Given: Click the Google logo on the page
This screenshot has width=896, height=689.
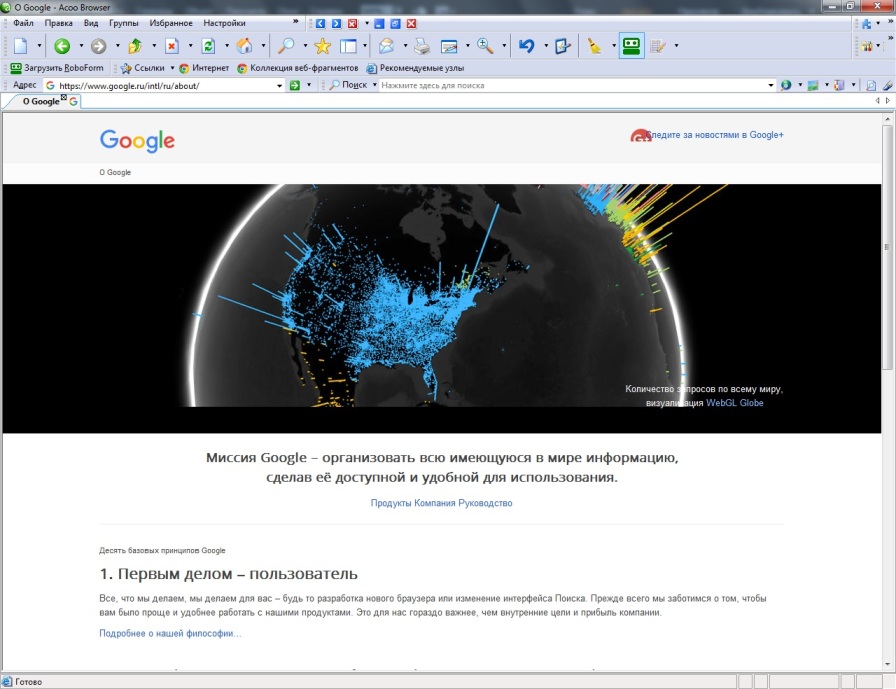Looking at the screenshot, I should (x=137, y=141).
